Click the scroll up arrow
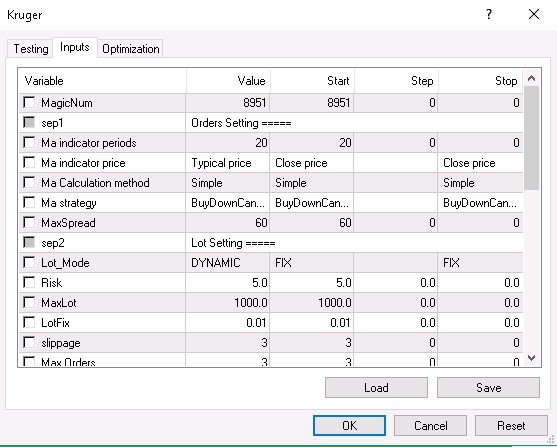 531,78
